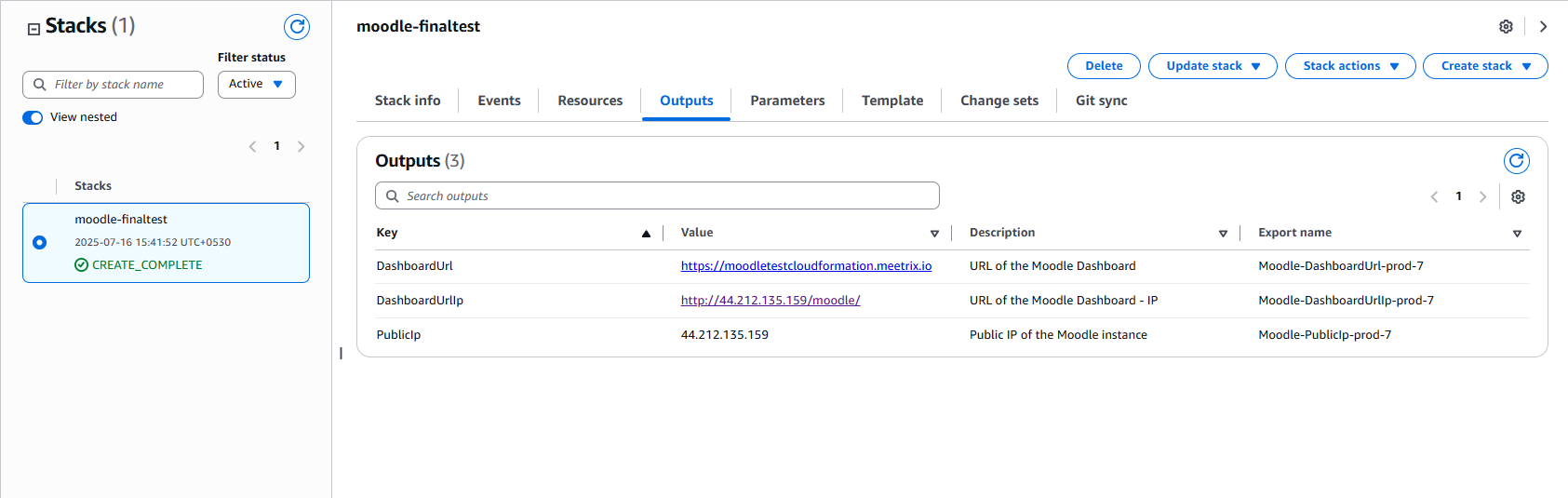1568x498 pixels.
Task: Sort outputs by Value column arrow
Action: 934,234
